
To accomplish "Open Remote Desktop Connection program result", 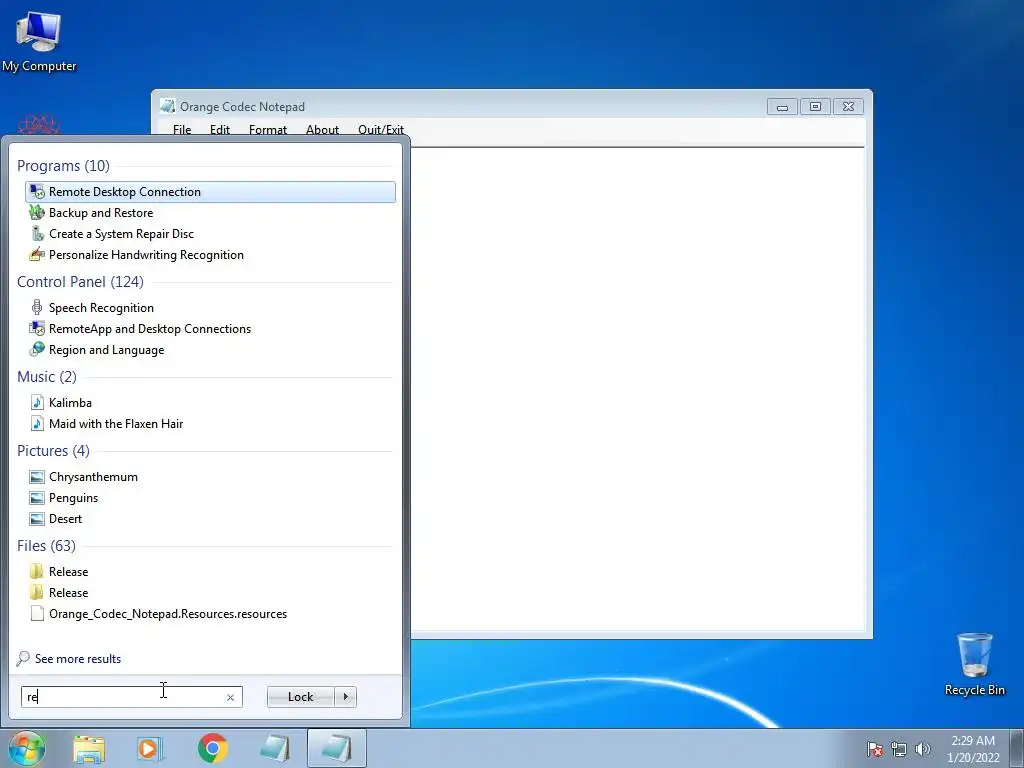I will point(210,191).
